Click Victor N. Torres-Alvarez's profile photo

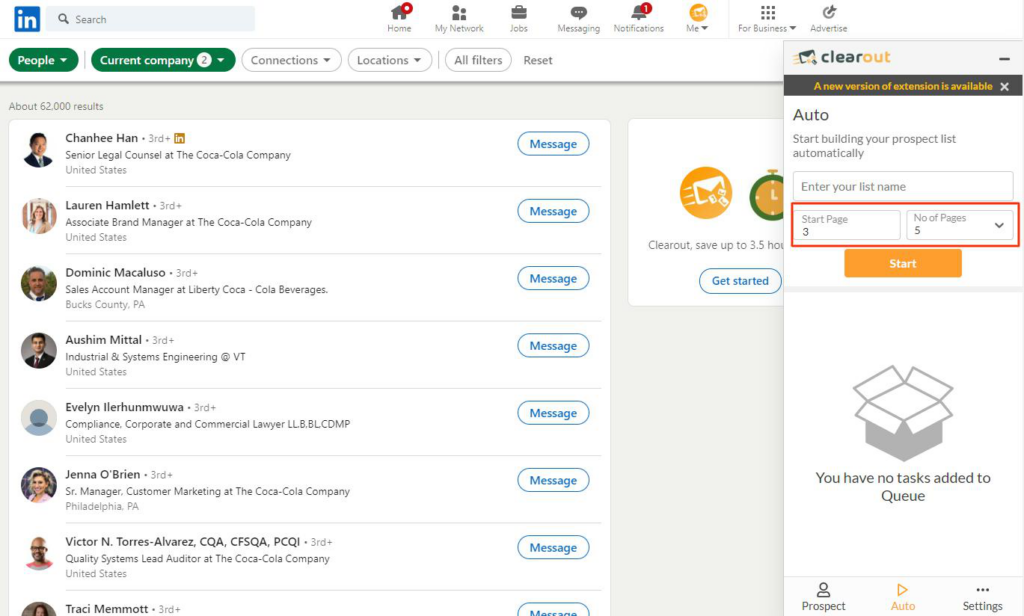point(39,553)
